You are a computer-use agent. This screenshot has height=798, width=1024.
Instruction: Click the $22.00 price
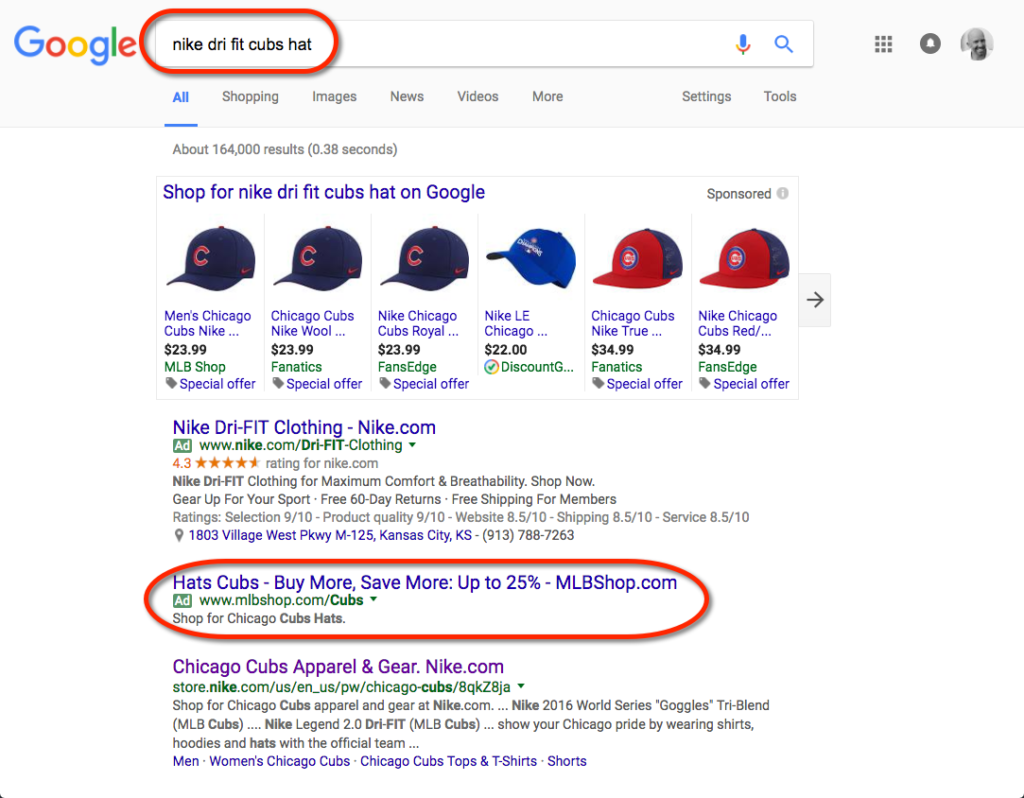point(505,350)
